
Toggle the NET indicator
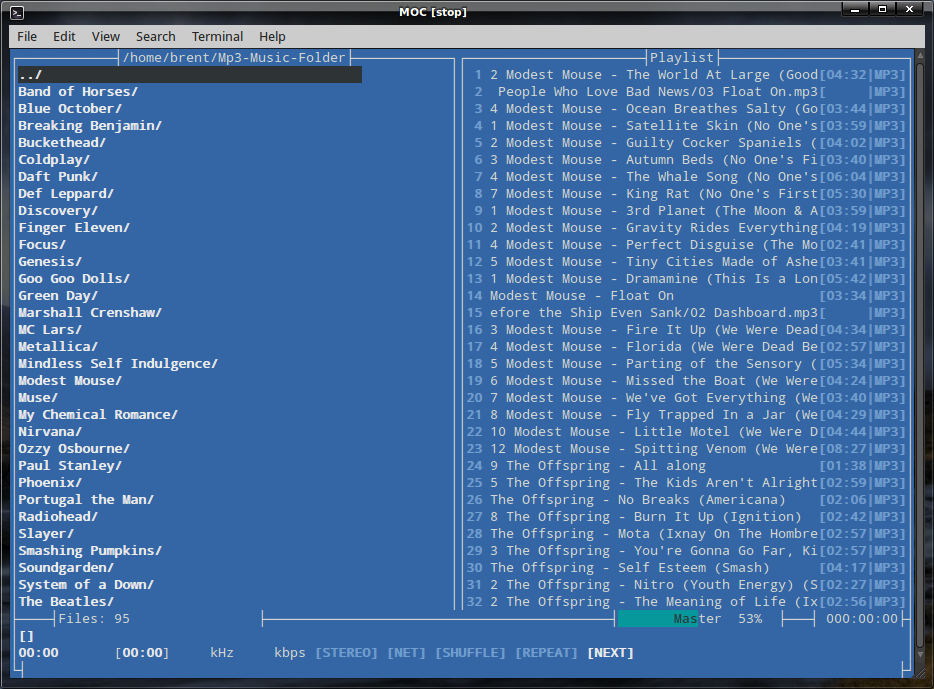point(407,653)
